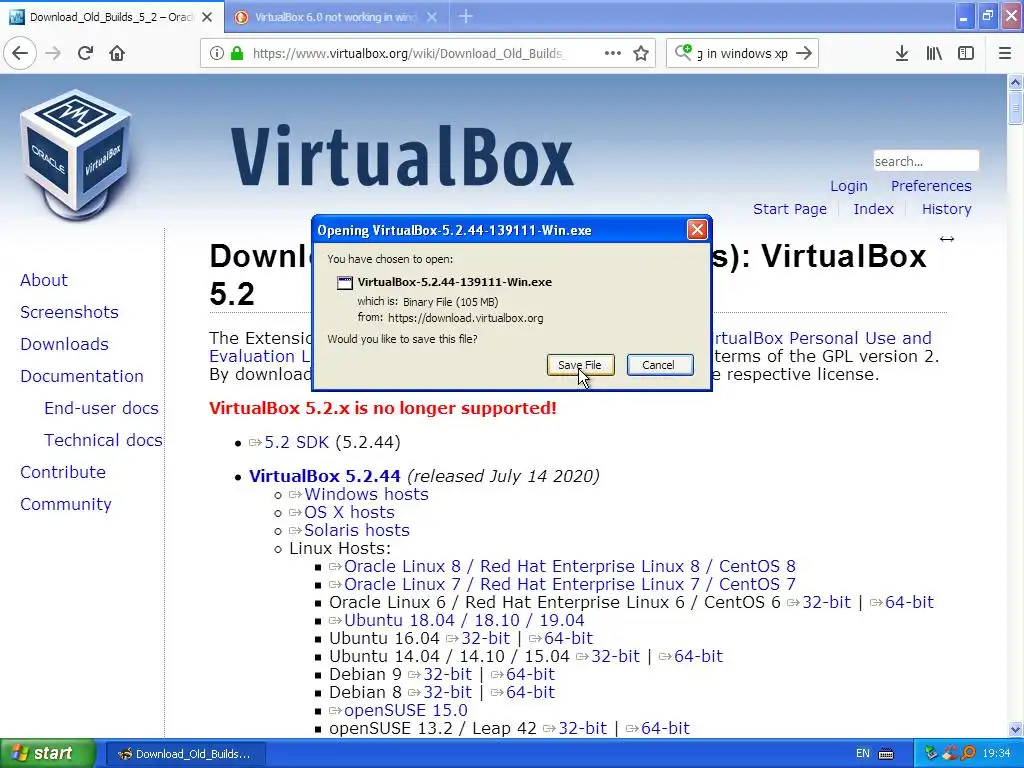Open a new tab with the plus icon
Image resolution: width=1024 pixels, height=768 pixels.
(x=466, y=16)
